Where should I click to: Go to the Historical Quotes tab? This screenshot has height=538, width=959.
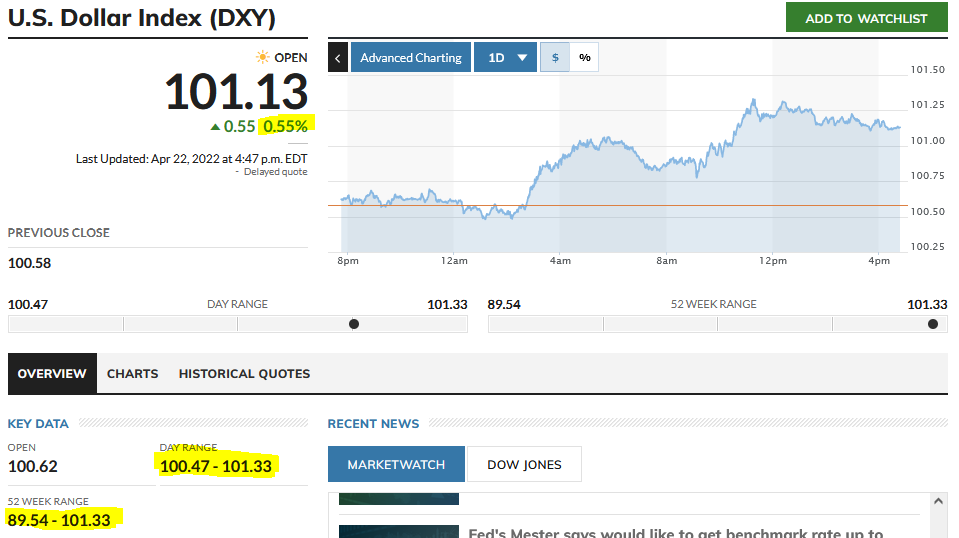(244, 374)
